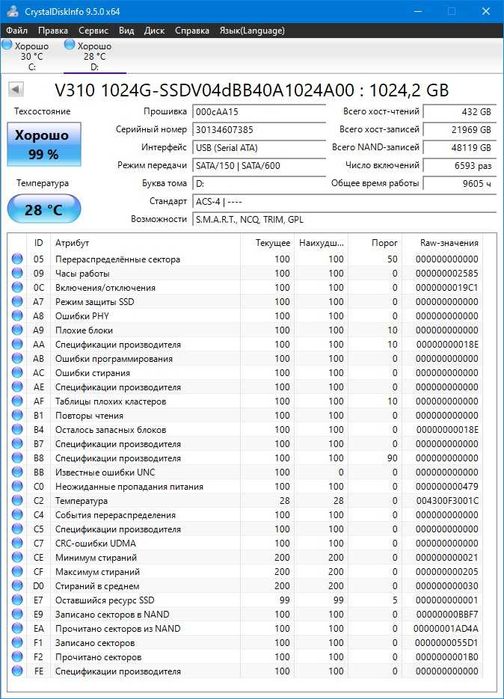
Task: Open the Справка menu
Action: [x=192, y=30]
